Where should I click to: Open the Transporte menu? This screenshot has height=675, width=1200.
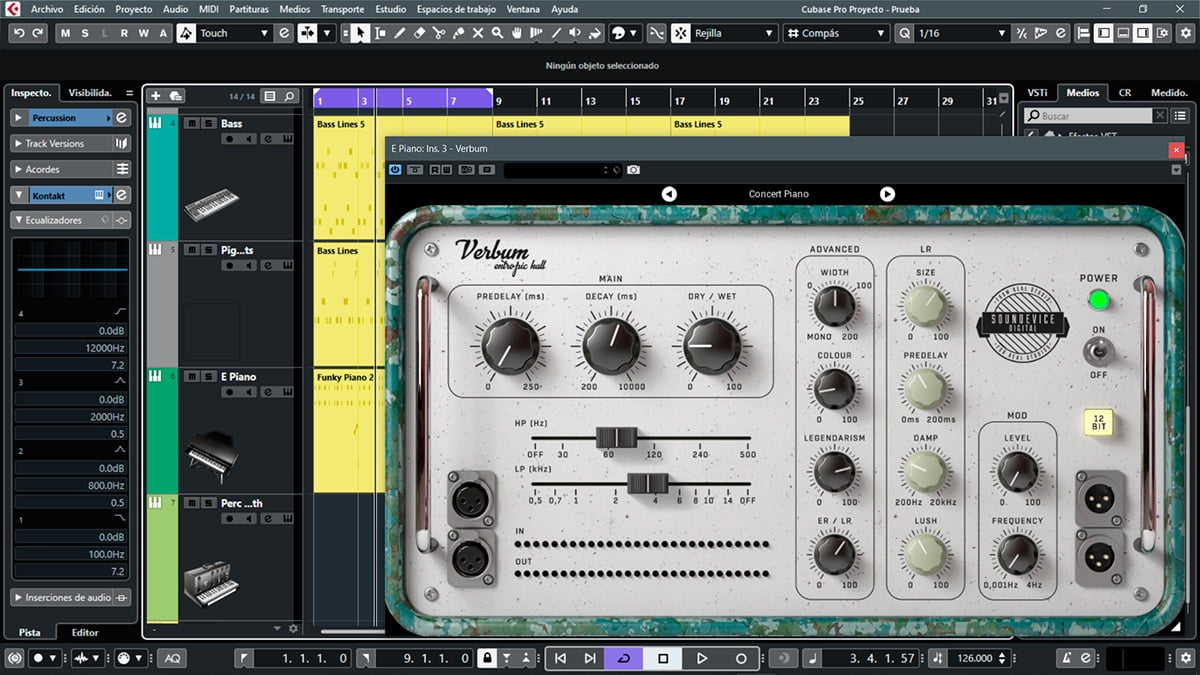pyautogui.click(x=342, y=9)
